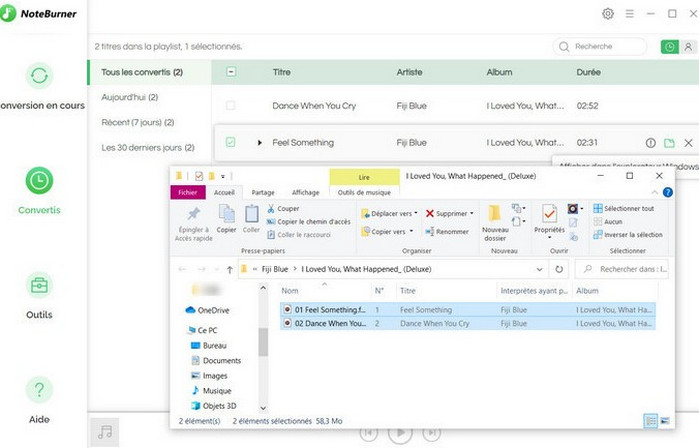Screen dimensions: 699x448
Task: Switch to Partage ribbon tab
Action: (x=263, y=192)
